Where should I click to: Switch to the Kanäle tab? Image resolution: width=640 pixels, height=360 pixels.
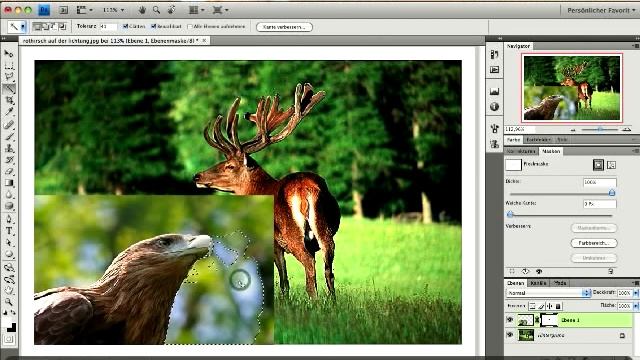tap(538, 283)
